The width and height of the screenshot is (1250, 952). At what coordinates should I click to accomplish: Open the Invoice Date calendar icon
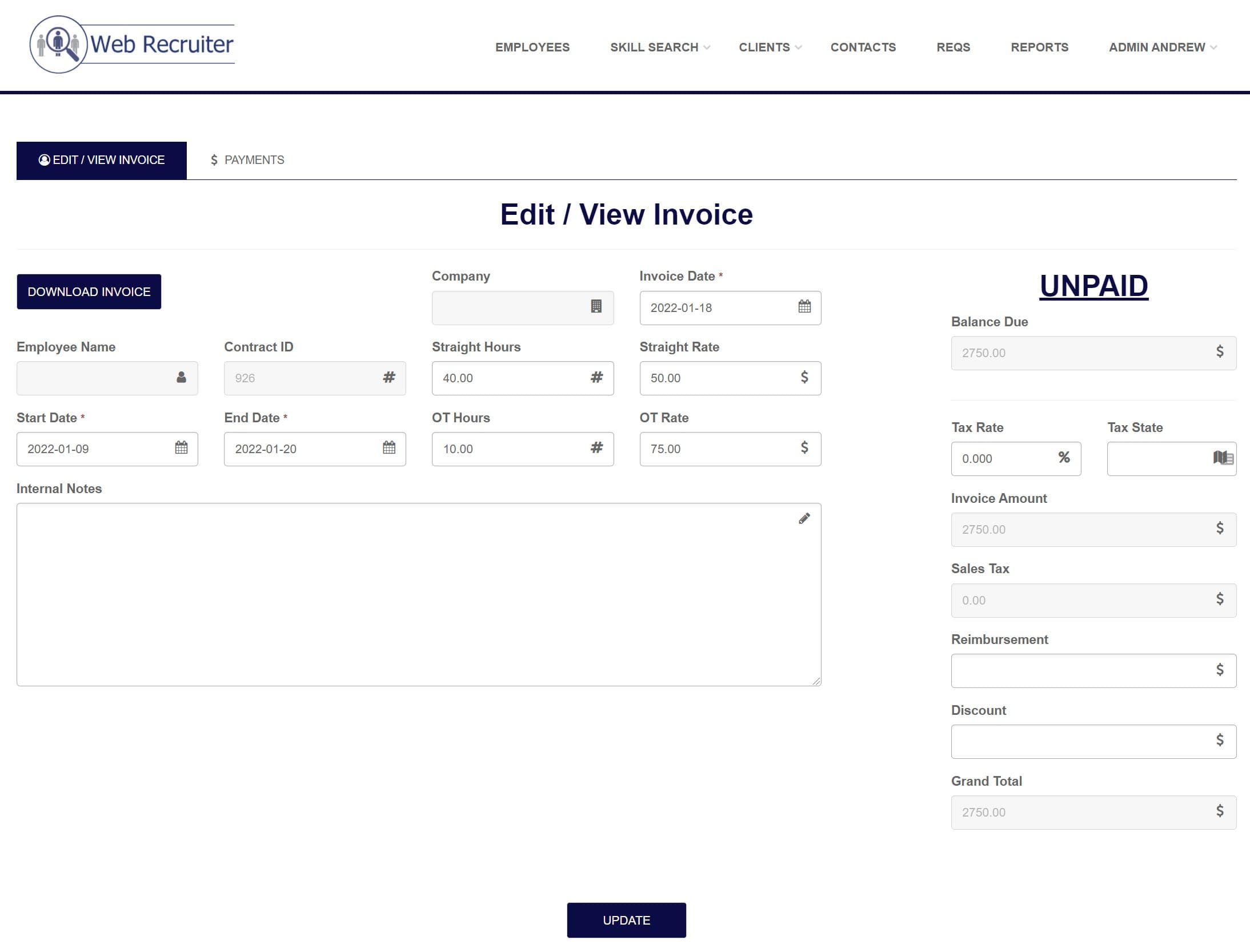[804, 307]
